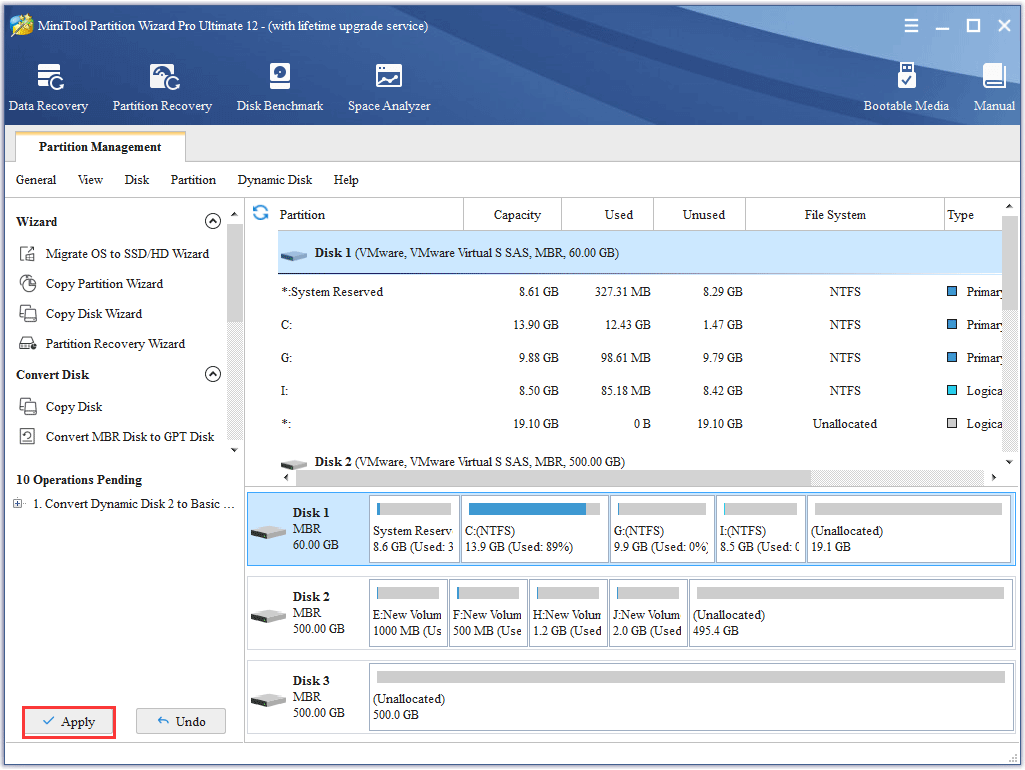
Task: Start the Copy Disk Wizard
Action: (81, 314)
